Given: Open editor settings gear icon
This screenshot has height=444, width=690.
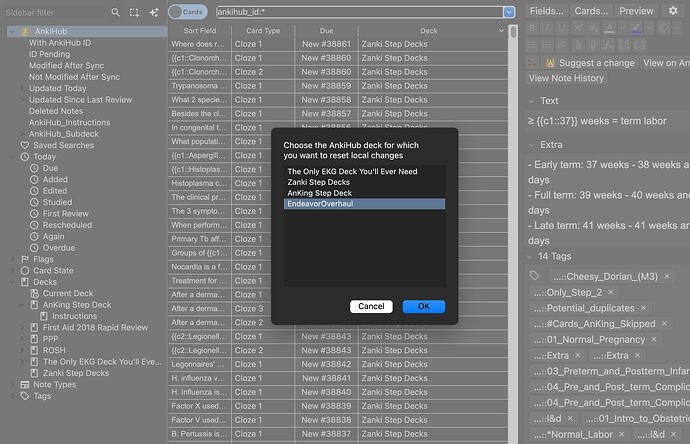Looking at the screenshot, I should coord(673,11).
